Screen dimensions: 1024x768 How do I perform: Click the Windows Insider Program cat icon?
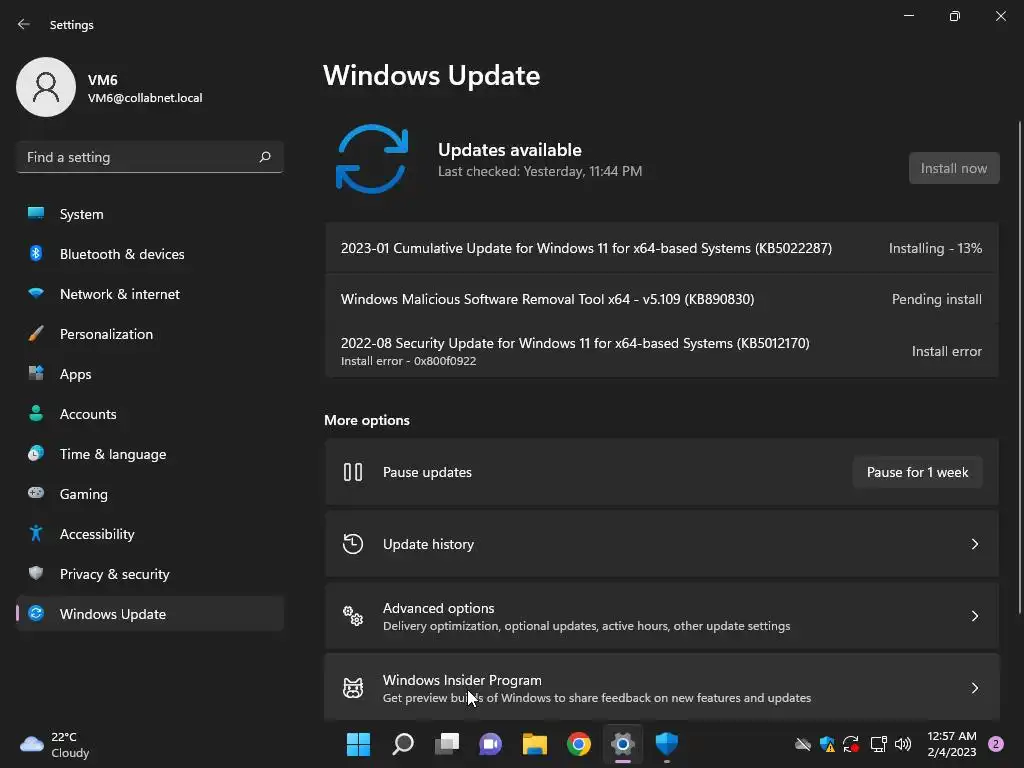pos(353,688)
